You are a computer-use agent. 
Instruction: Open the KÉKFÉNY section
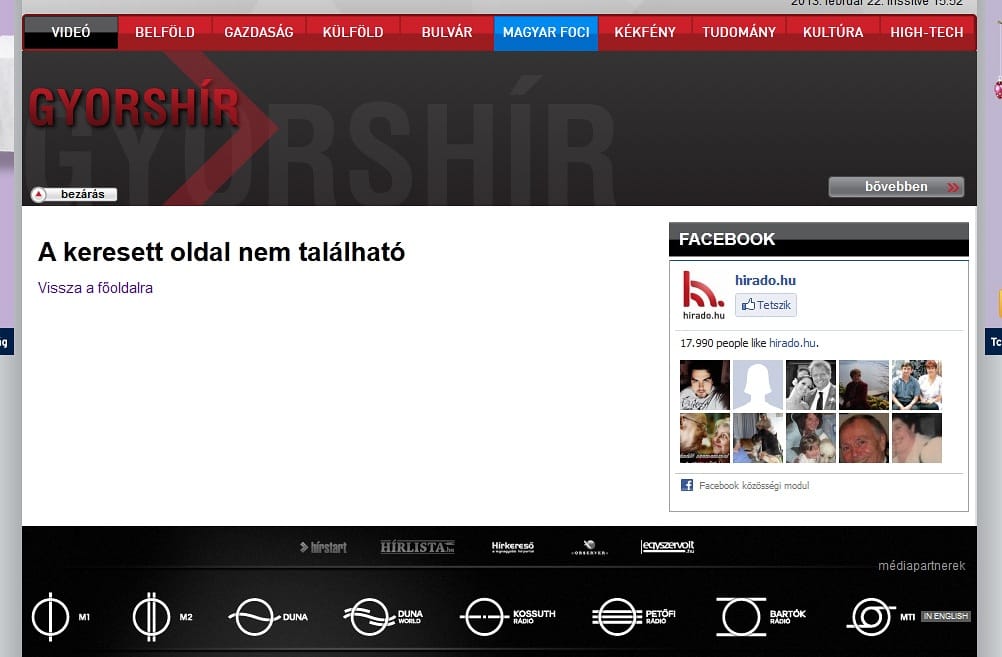click(645, 33)
